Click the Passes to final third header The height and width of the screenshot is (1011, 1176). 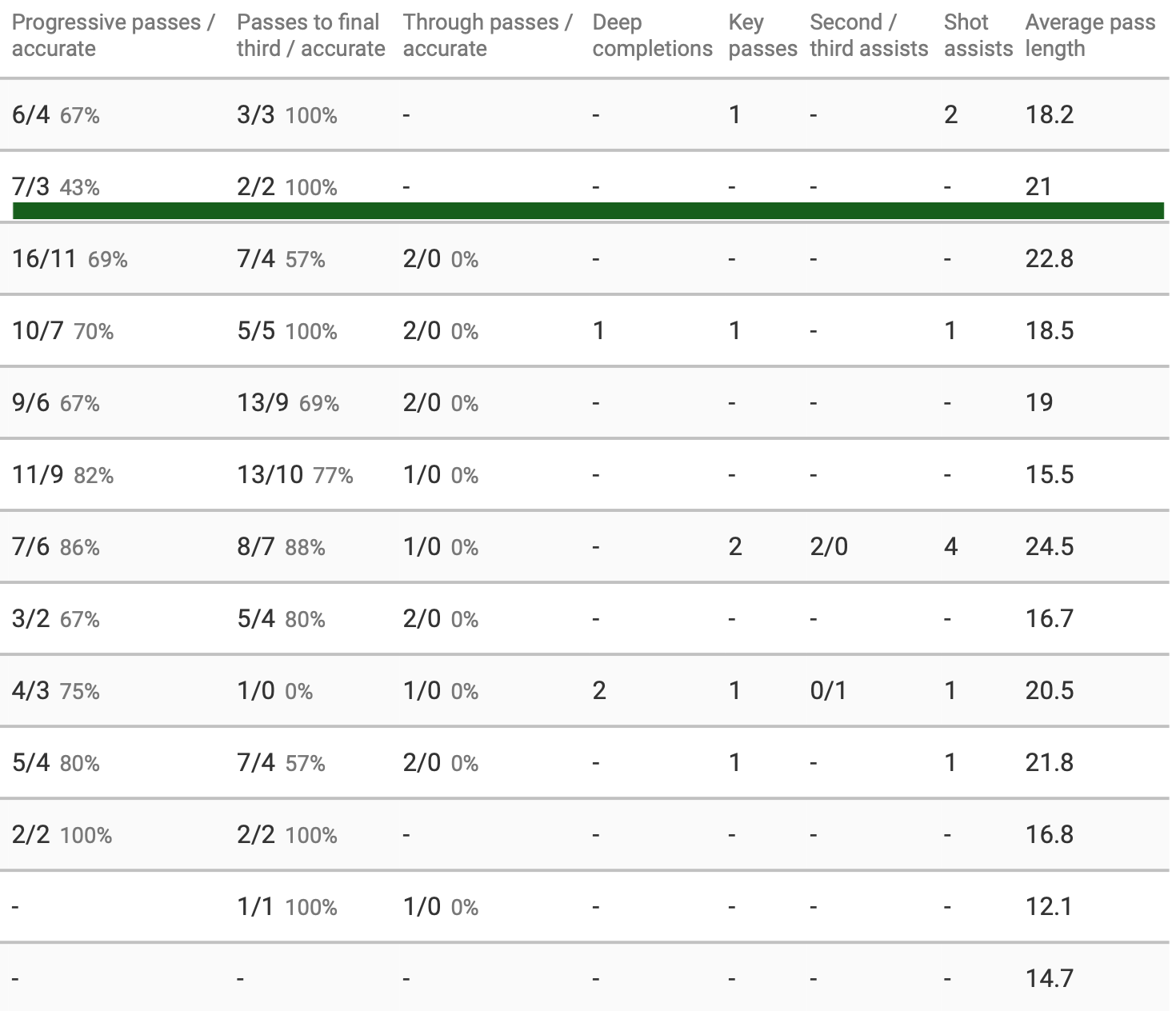click(x=310, y=35)
